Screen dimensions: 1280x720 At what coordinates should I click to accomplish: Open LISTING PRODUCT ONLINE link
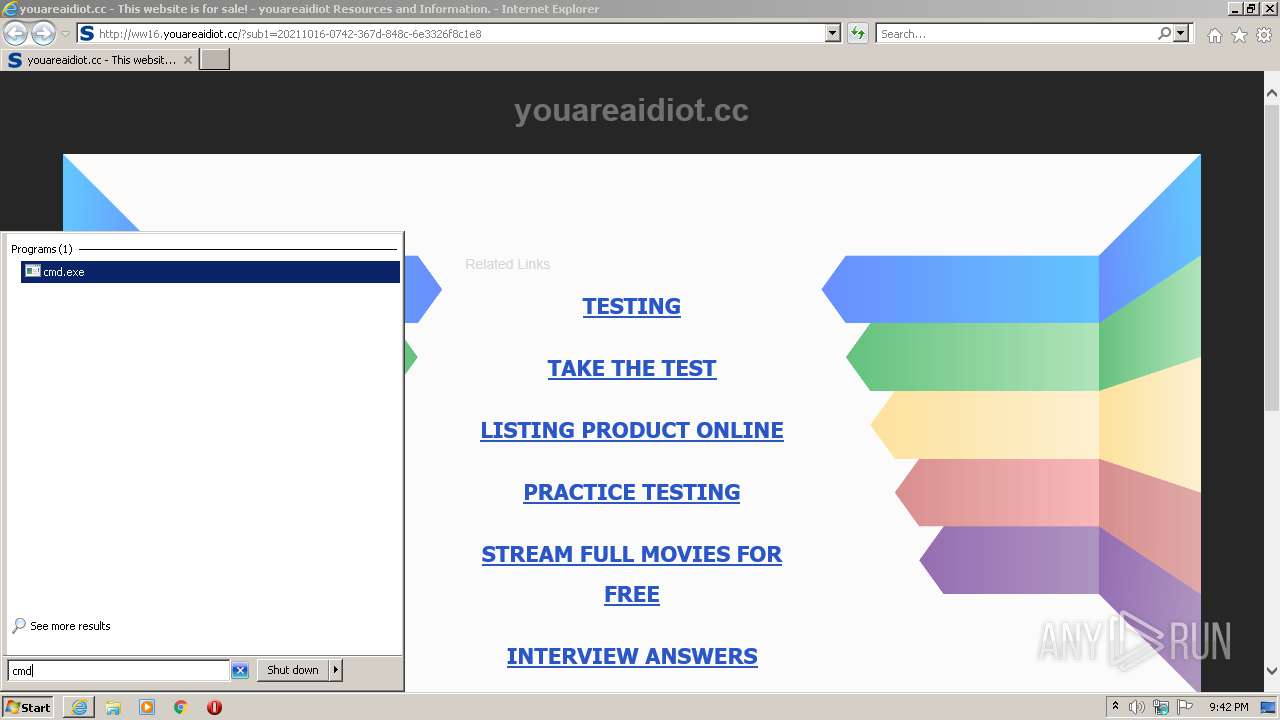coord(631,430)
